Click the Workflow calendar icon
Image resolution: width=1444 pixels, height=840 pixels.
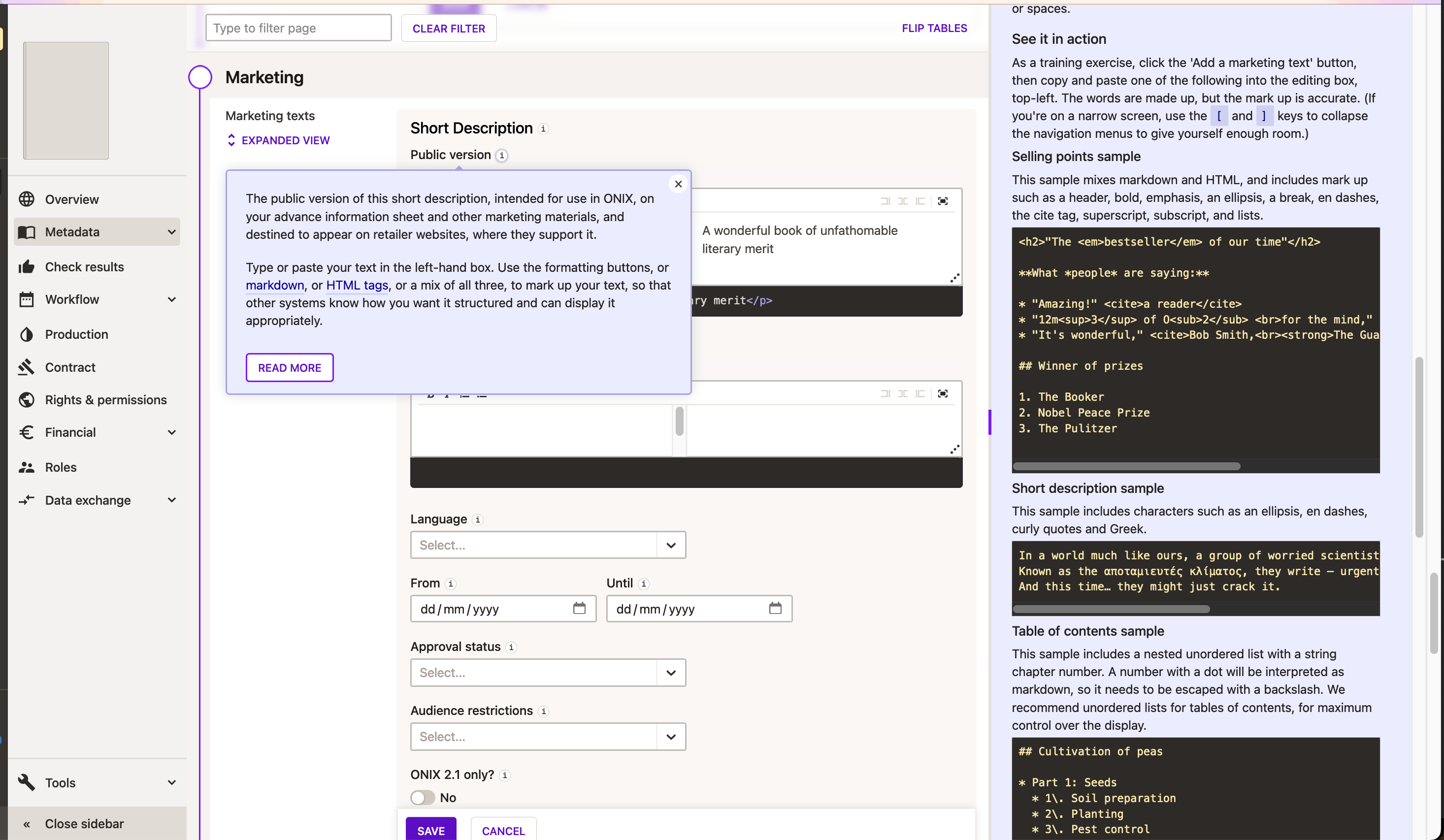27,299
